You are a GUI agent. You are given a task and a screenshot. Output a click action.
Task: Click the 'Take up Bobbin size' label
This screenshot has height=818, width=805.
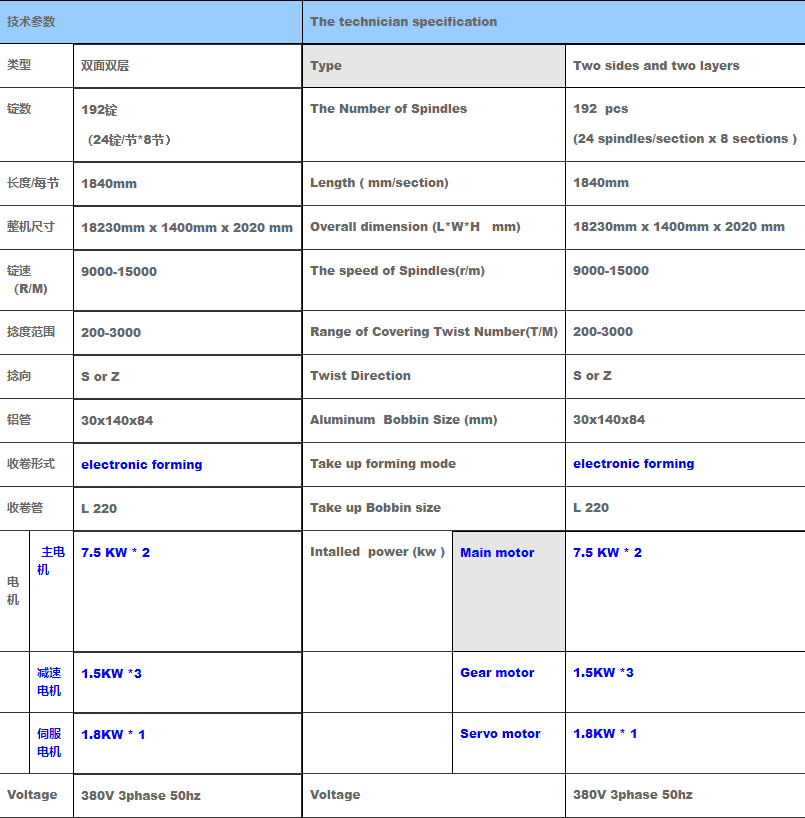(375, 508)
